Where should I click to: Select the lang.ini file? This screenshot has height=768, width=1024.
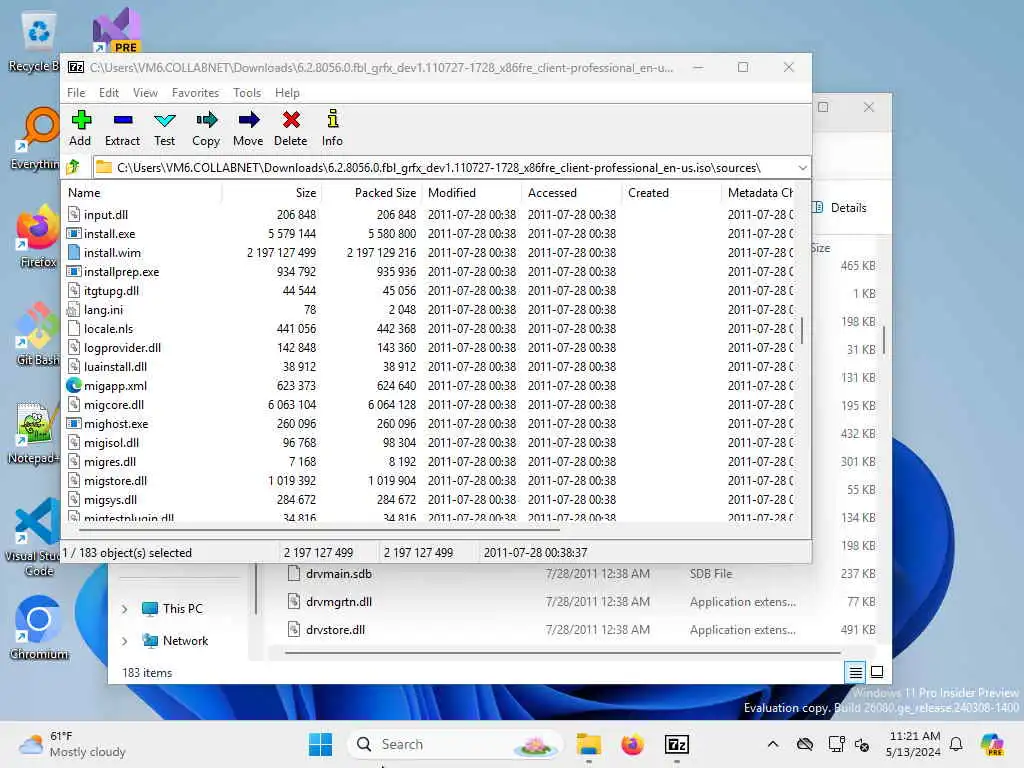[x=103, y=310]
